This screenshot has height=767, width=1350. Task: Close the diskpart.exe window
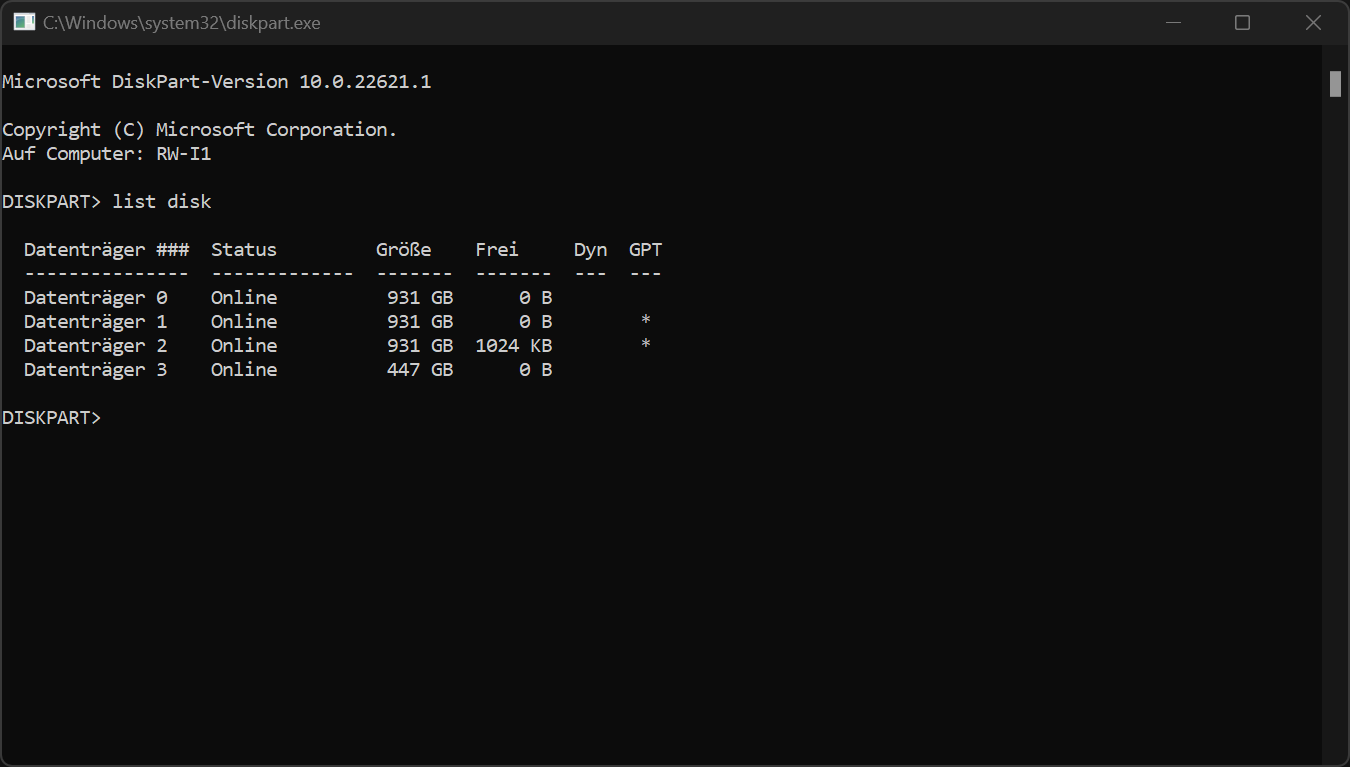click(1313, 22)
